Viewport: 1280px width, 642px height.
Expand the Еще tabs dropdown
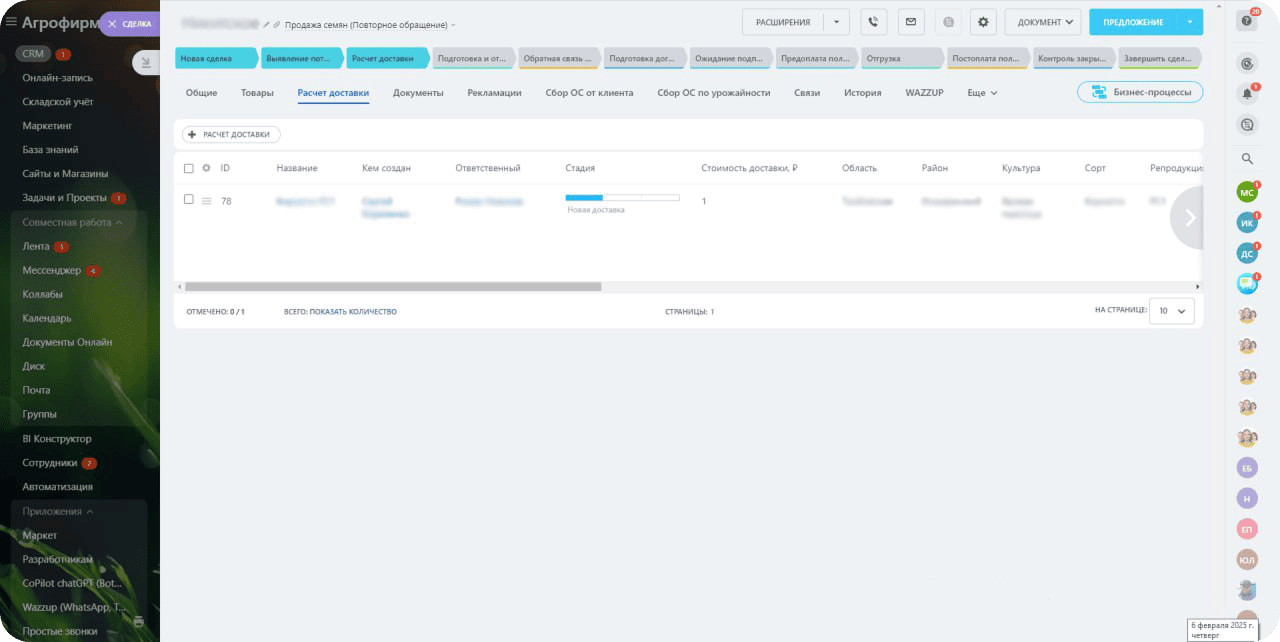[981, 93]
